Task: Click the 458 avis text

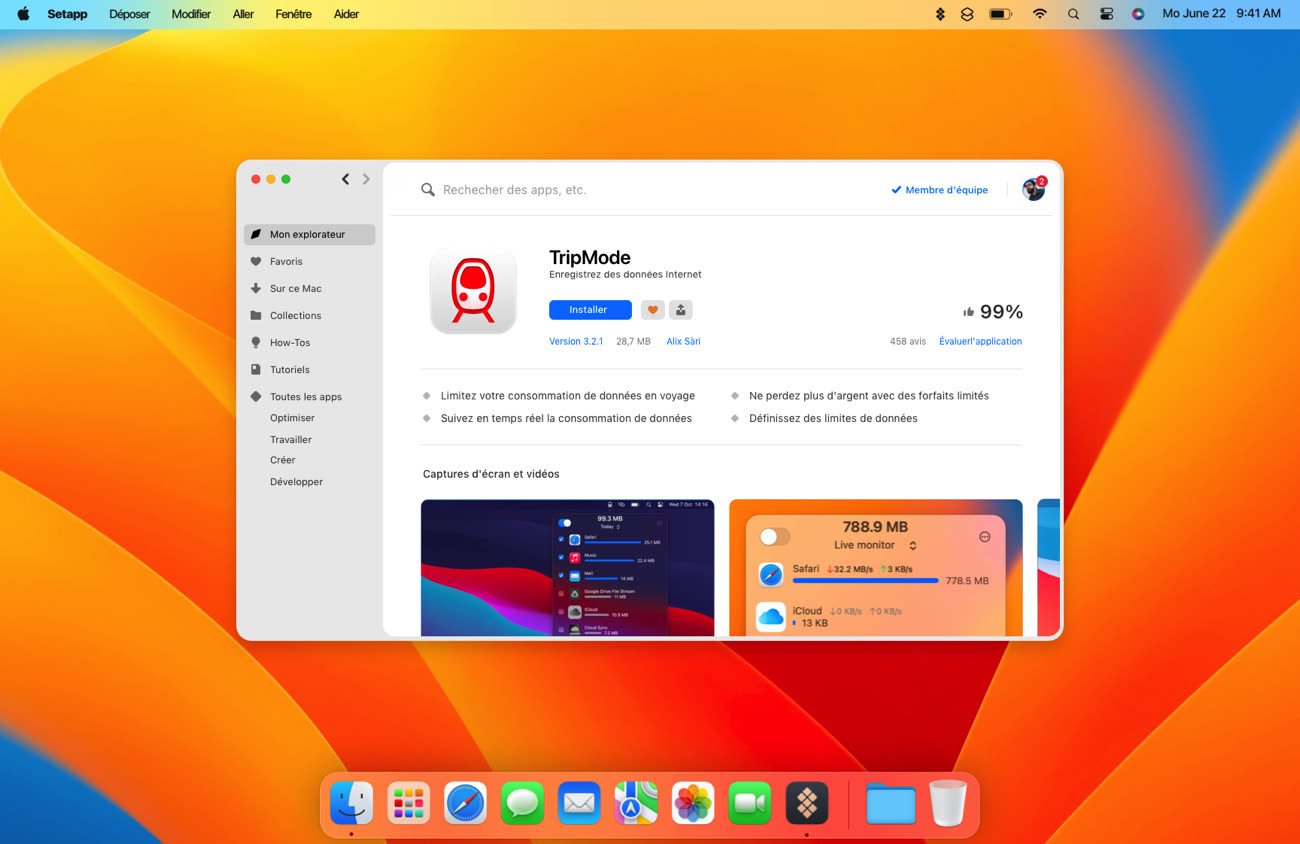Action: pyautogui.click(x=908, y=341)
